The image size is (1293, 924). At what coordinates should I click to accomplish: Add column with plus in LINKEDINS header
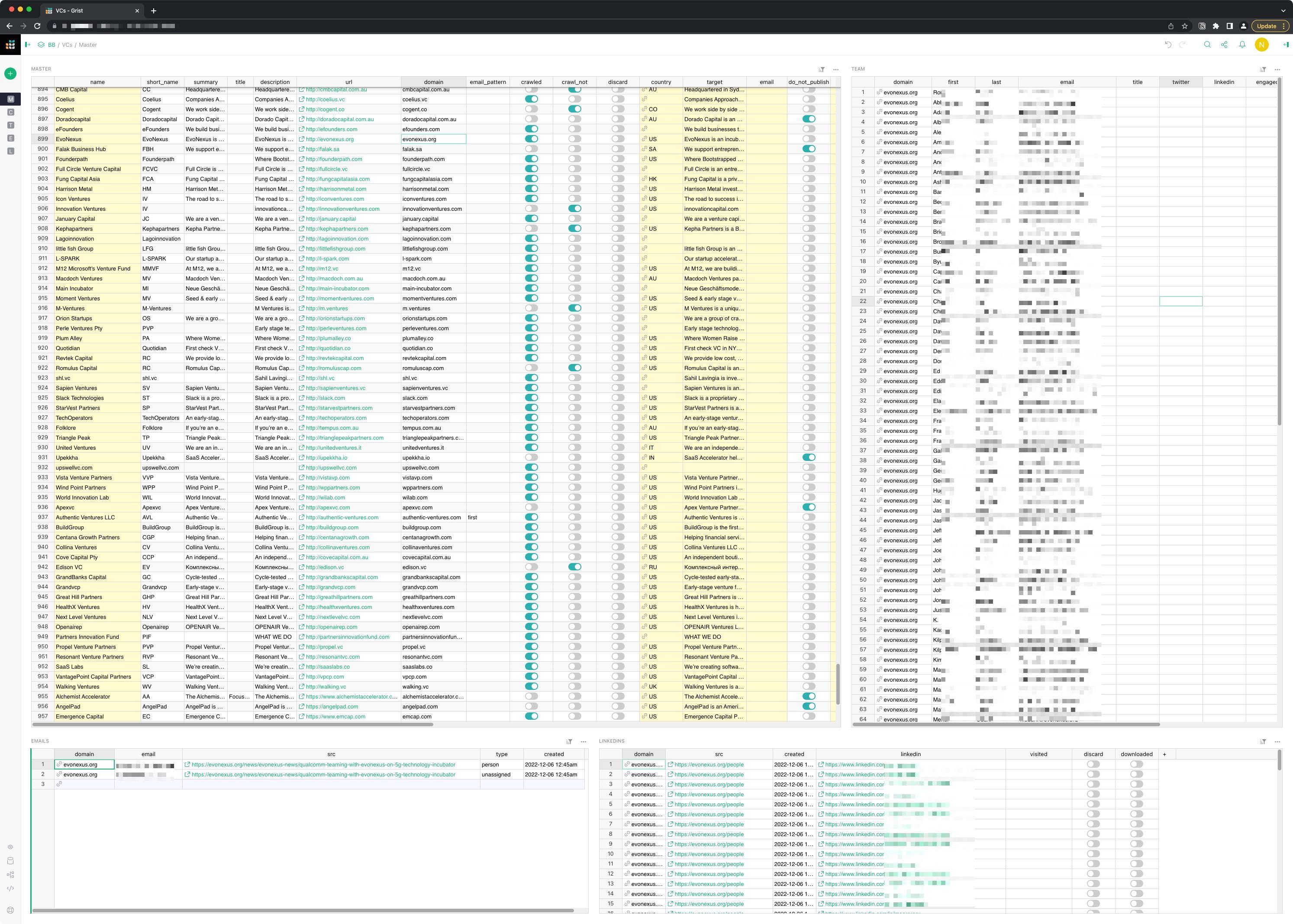(1164, 754)
